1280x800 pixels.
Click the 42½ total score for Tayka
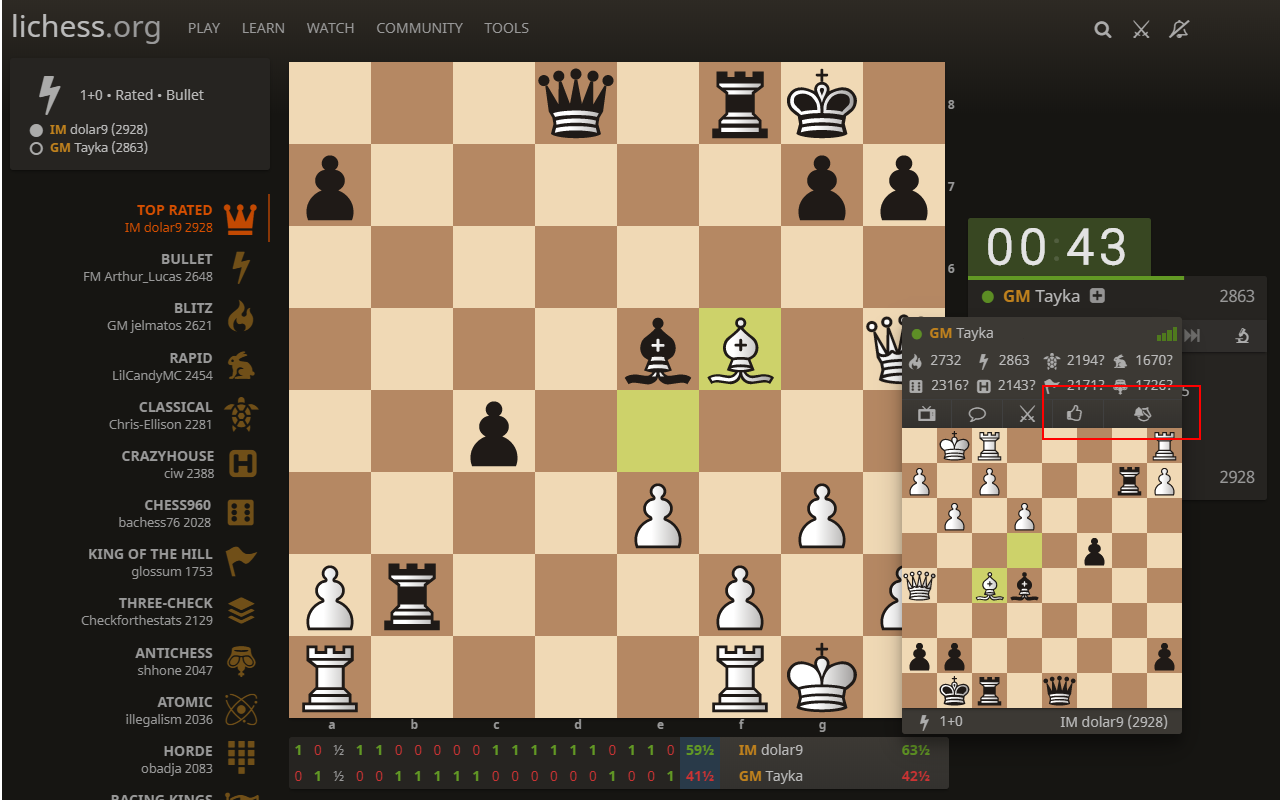(x=917, y=775)
